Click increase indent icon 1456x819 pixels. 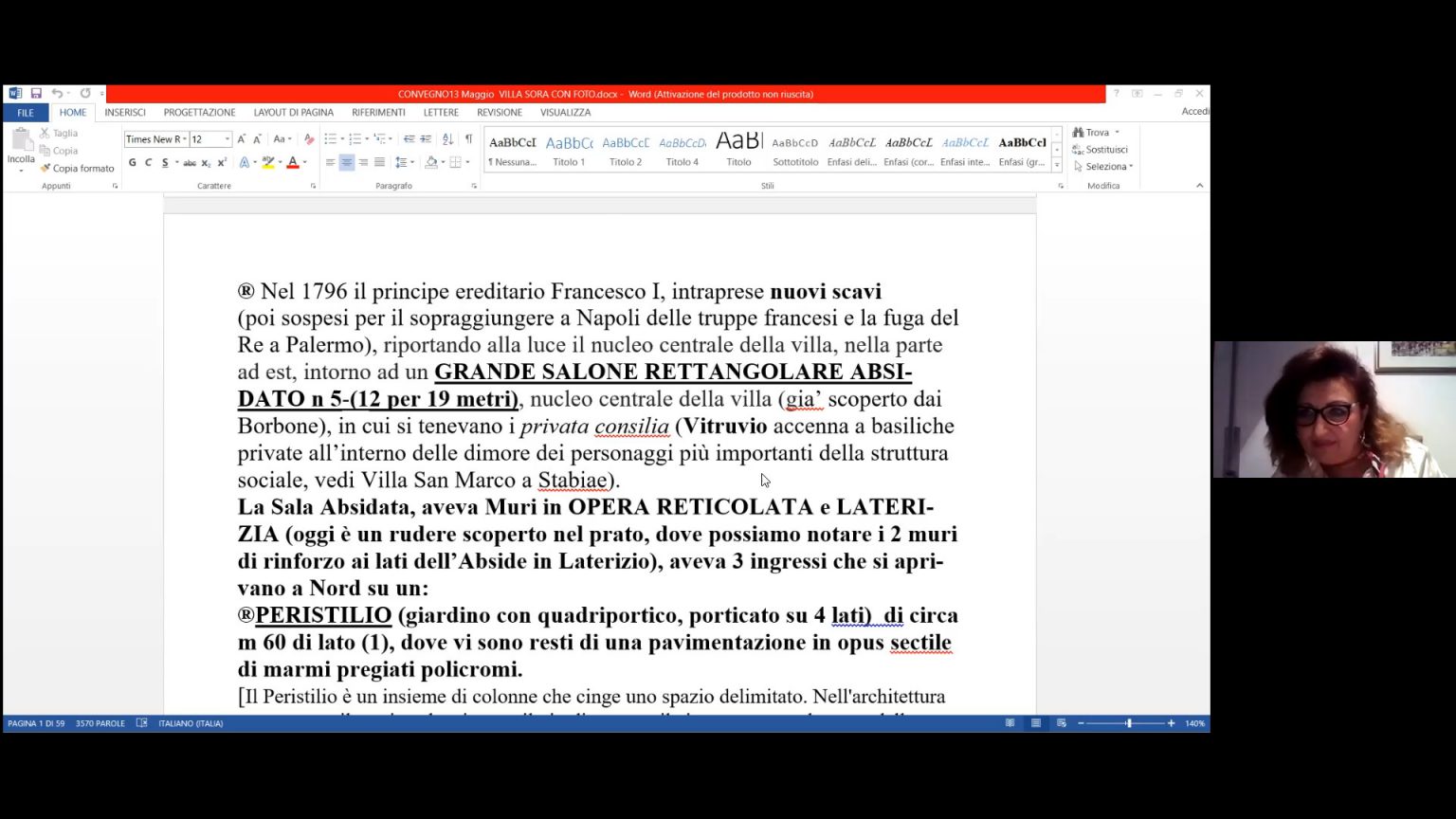click(426, 139)
